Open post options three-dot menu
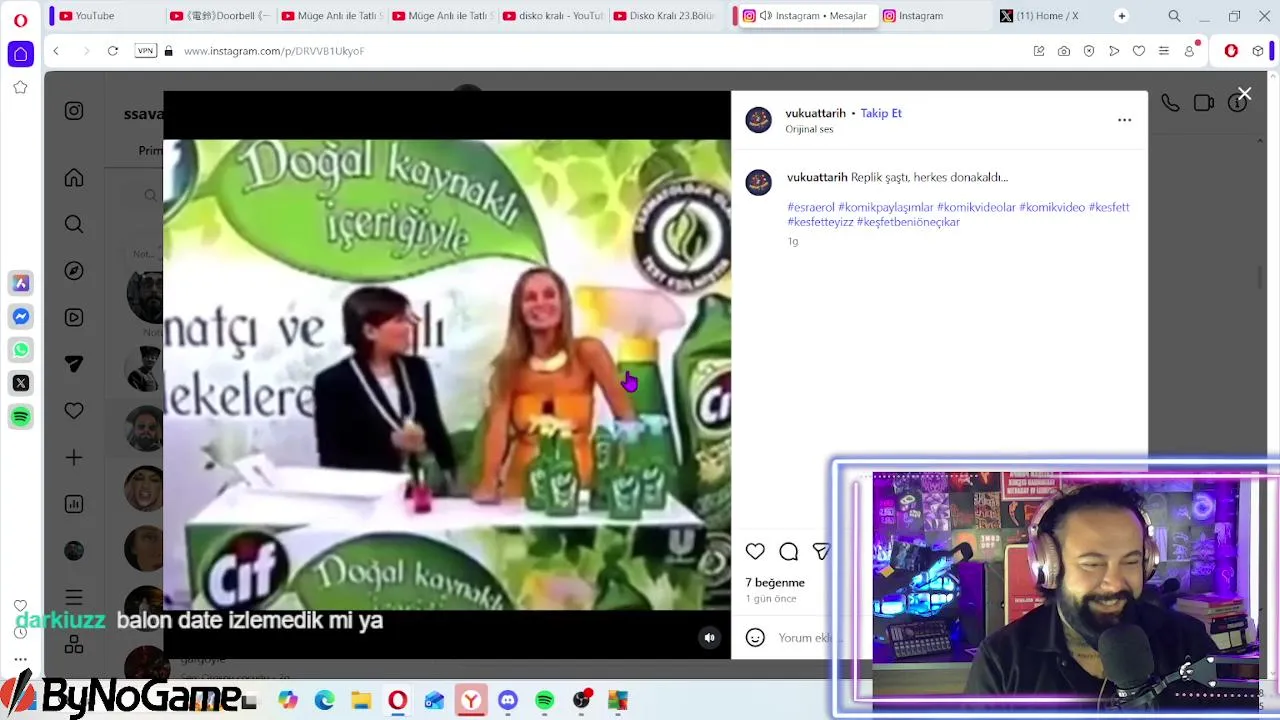 [1124, 120]
